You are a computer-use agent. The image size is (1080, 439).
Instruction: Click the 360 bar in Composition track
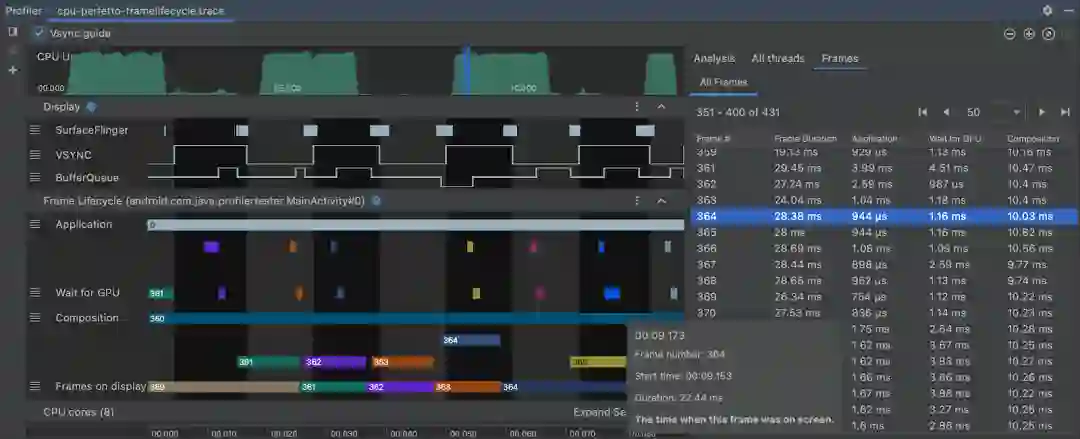[x=417, y=318]
